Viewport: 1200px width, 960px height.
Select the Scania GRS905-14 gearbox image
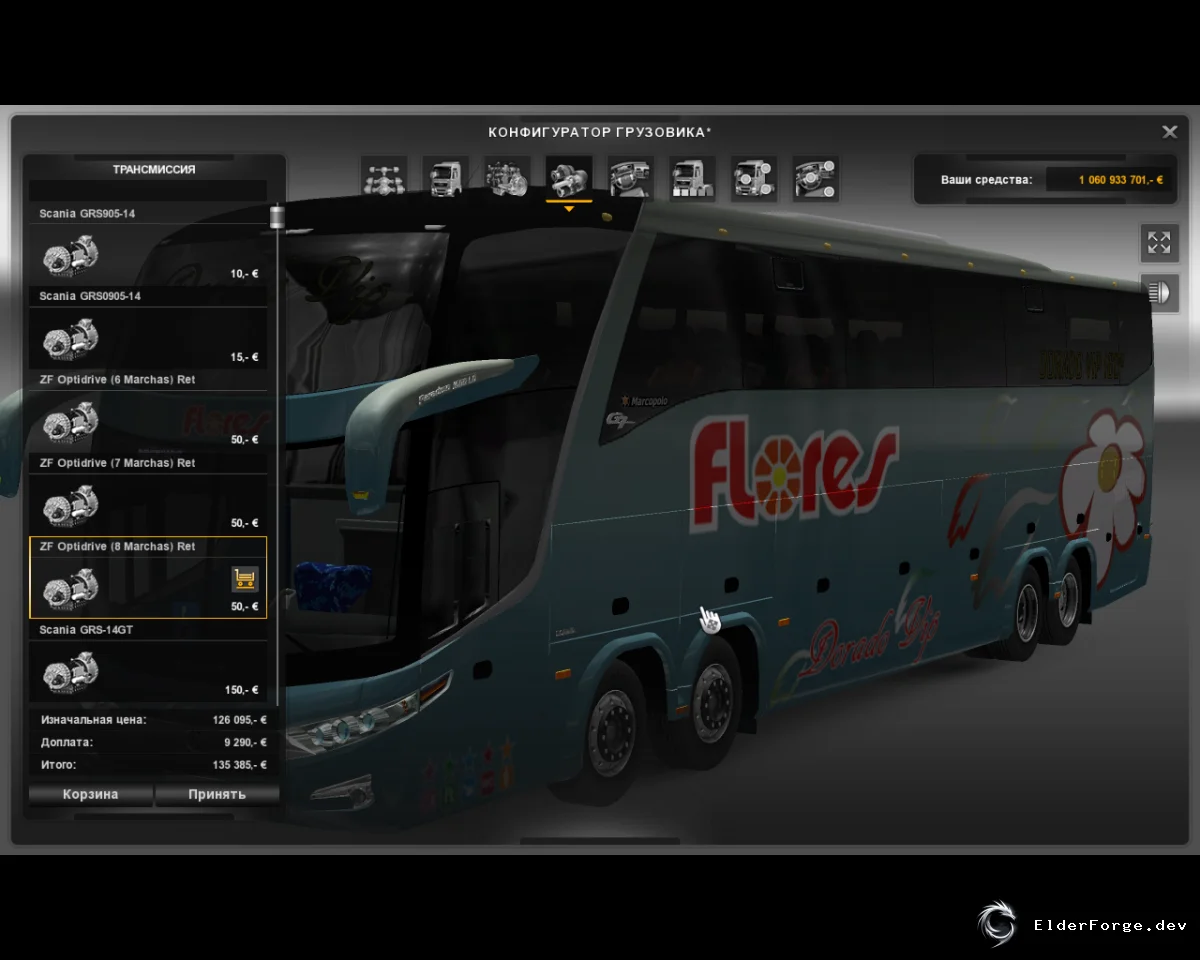click(70, 254)
